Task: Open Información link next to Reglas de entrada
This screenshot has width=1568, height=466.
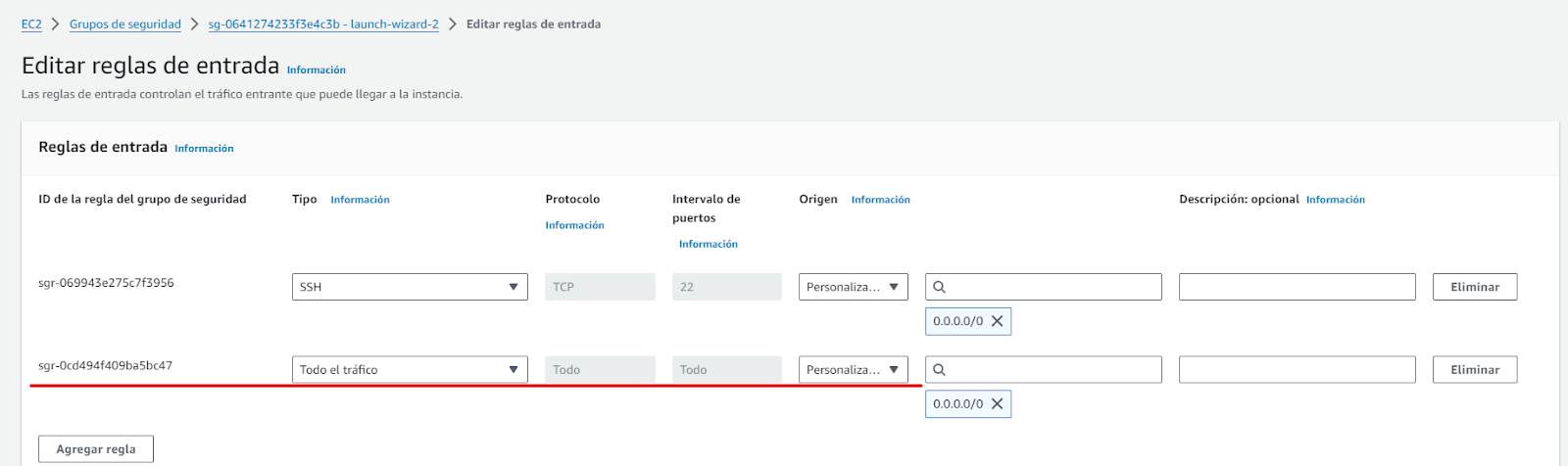Action: tap(204, 149)
